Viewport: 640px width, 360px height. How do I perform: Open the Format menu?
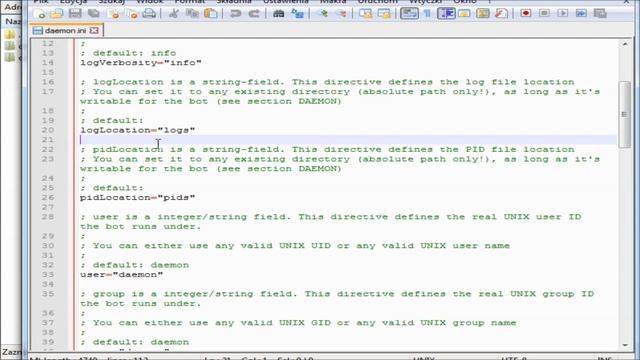tap(190, 2)
